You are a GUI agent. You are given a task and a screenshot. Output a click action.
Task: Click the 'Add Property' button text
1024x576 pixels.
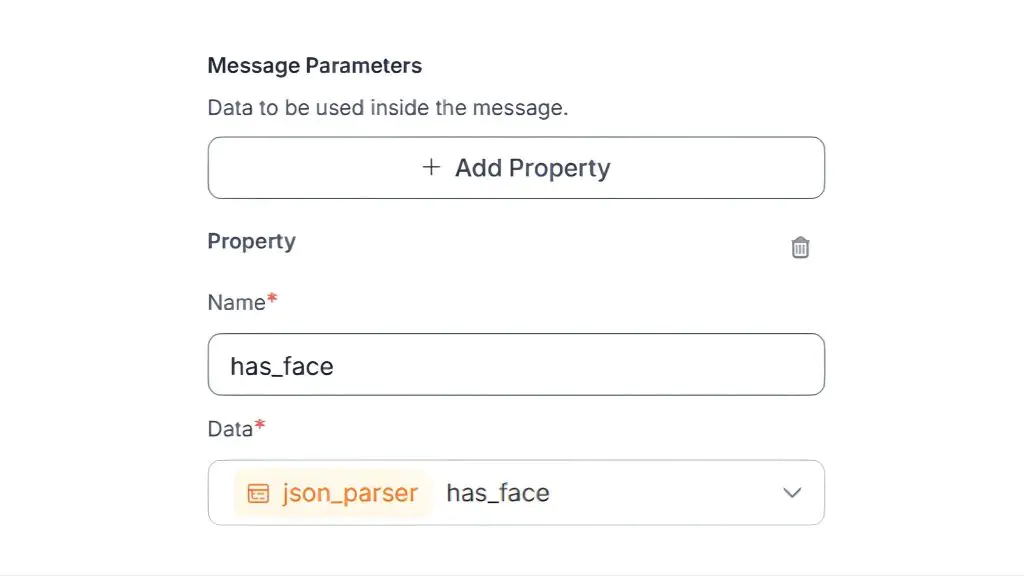tap(532, 168)
